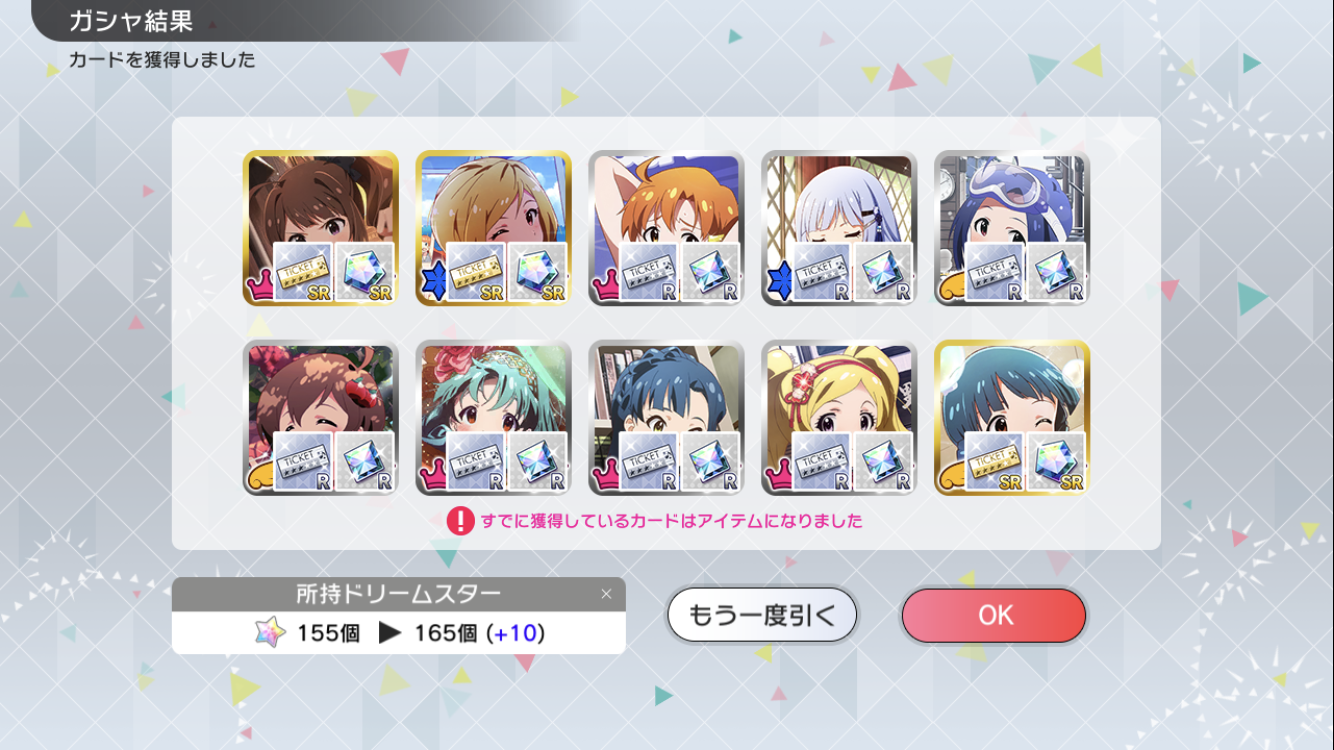Image resolution: width=1334 pixels, height=750 pixels.
Task: Select the teal short-haired SR card
Action: click(x=1012, y=418)
